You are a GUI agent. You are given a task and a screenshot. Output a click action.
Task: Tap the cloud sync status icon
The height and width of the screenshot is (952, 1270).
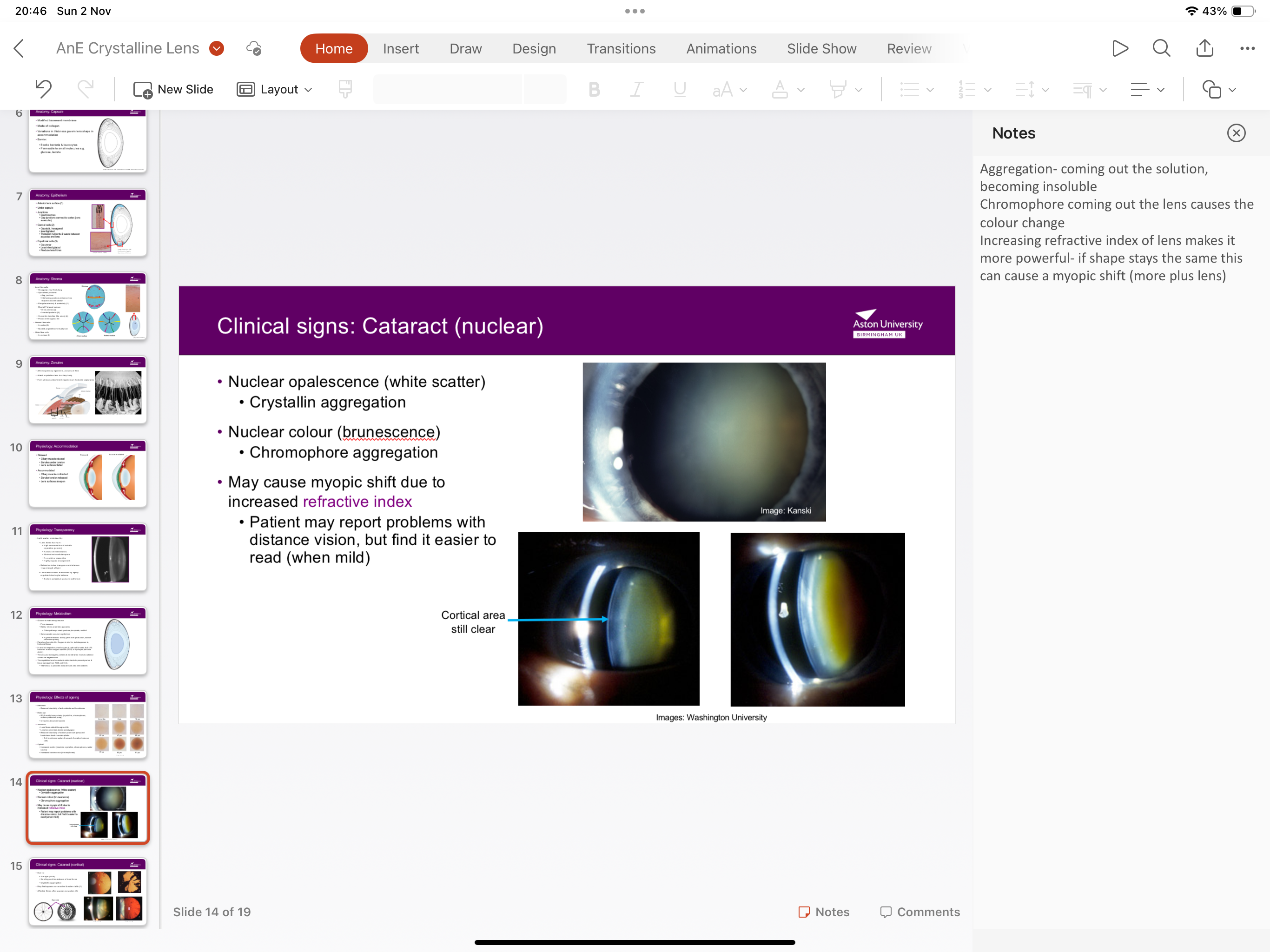[254, 48]
